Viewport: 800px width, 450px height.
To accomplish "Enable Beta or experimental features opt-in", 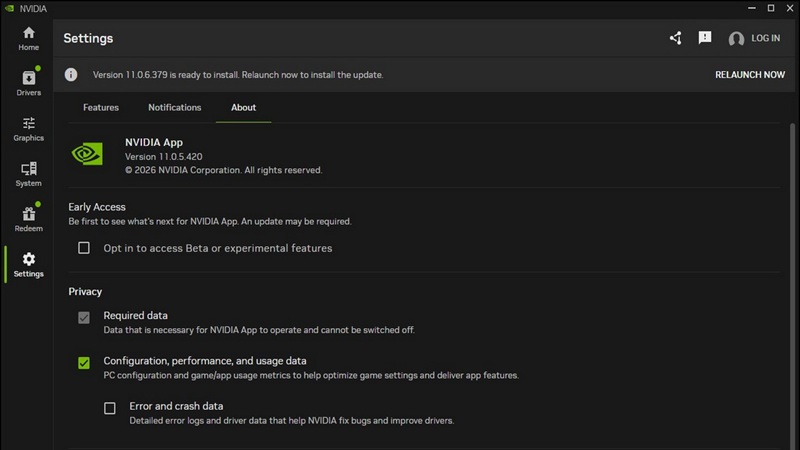I will 84,248.
